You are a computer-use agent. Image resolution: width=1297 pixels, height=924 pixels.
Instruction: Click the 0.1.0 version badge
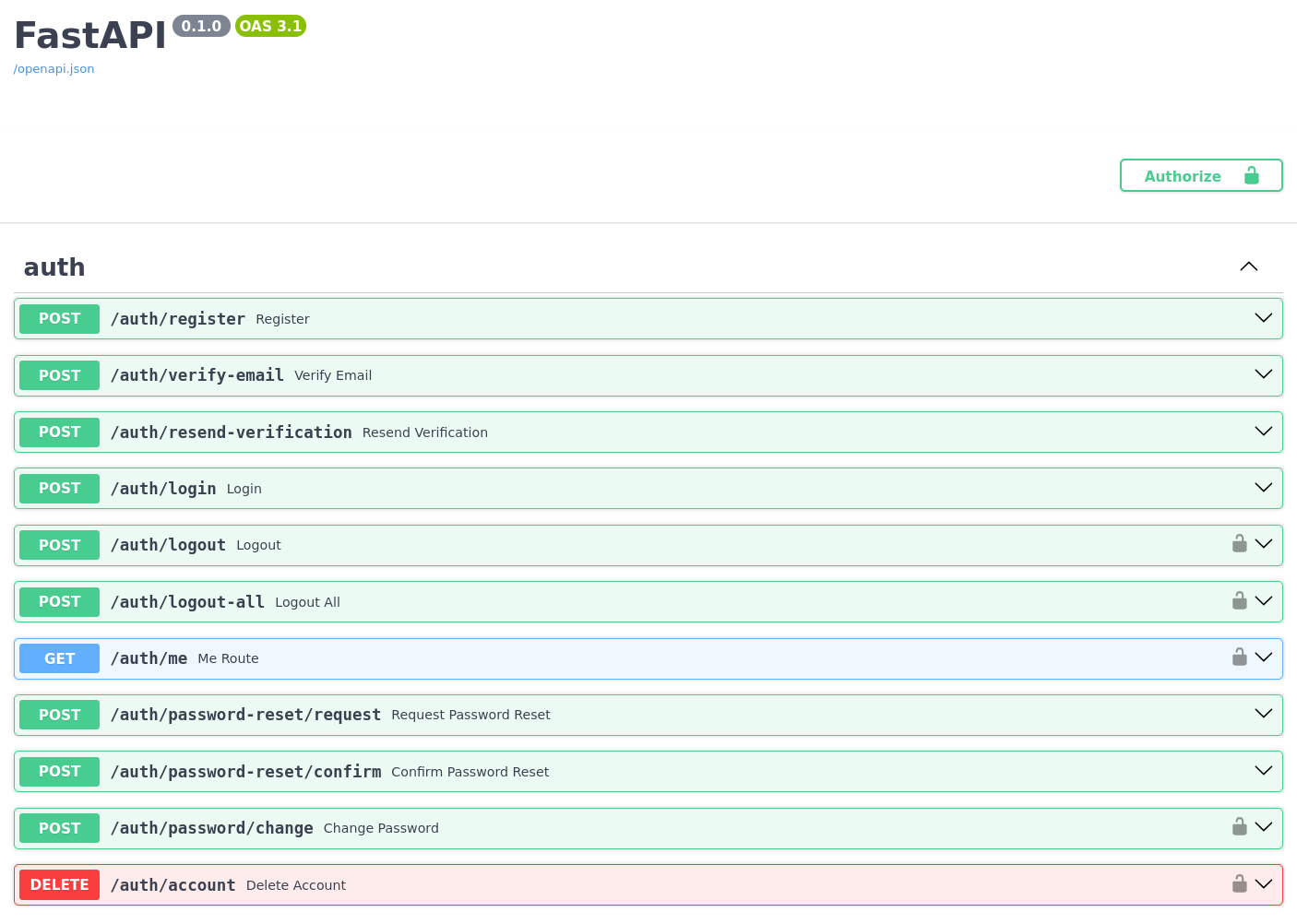pos(201,26)
